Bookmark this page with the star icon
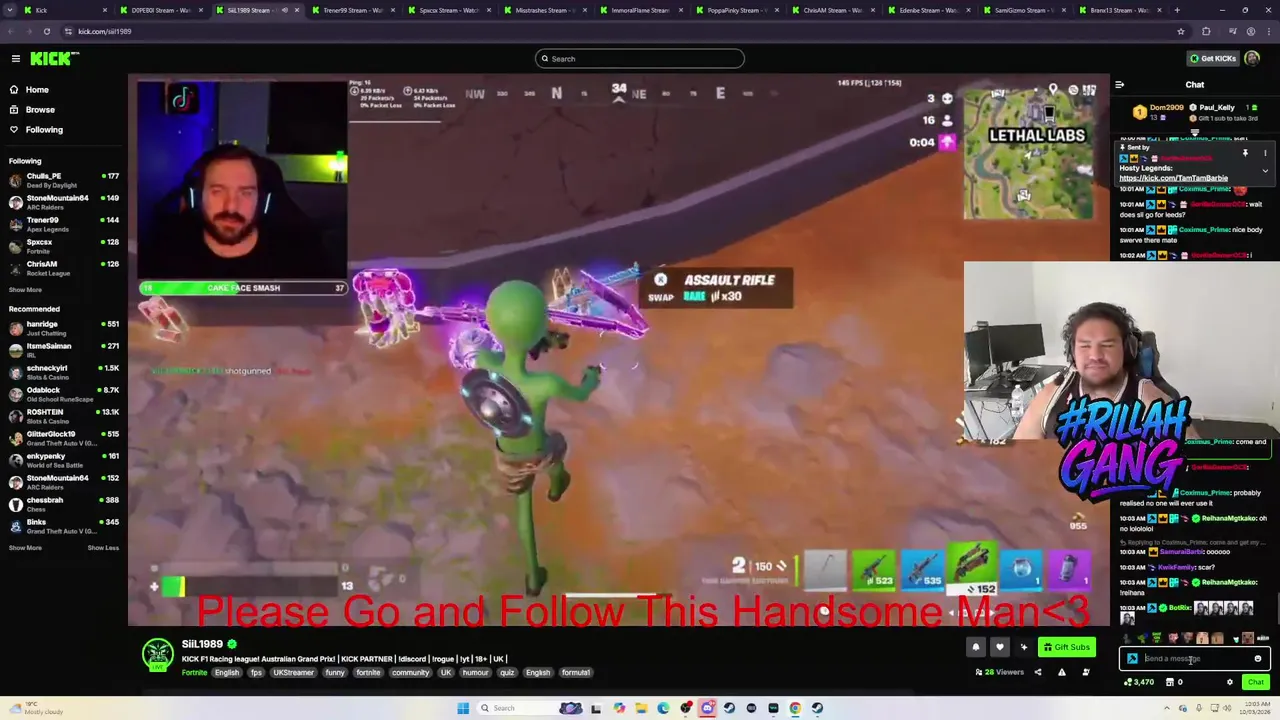Image resolution: width=1280 pixels, height=720 pixels. click(1181, 31)
